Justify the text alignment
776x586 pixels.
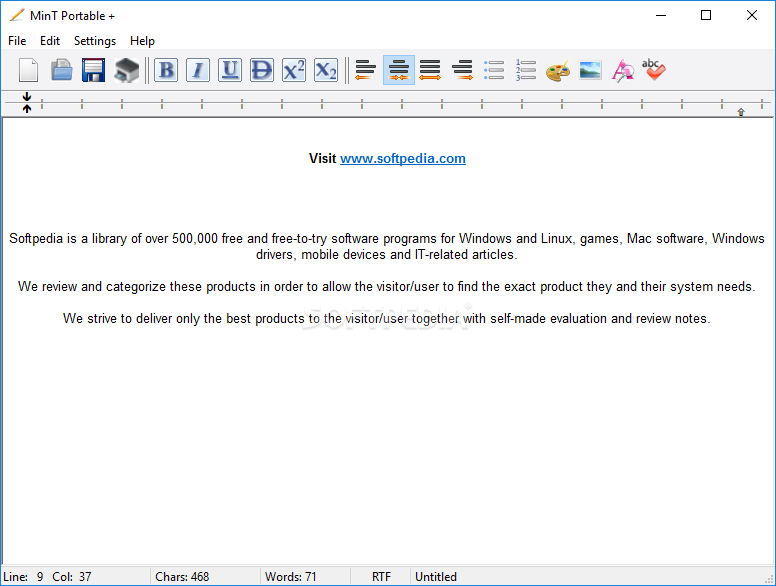[x=430, y=70]
